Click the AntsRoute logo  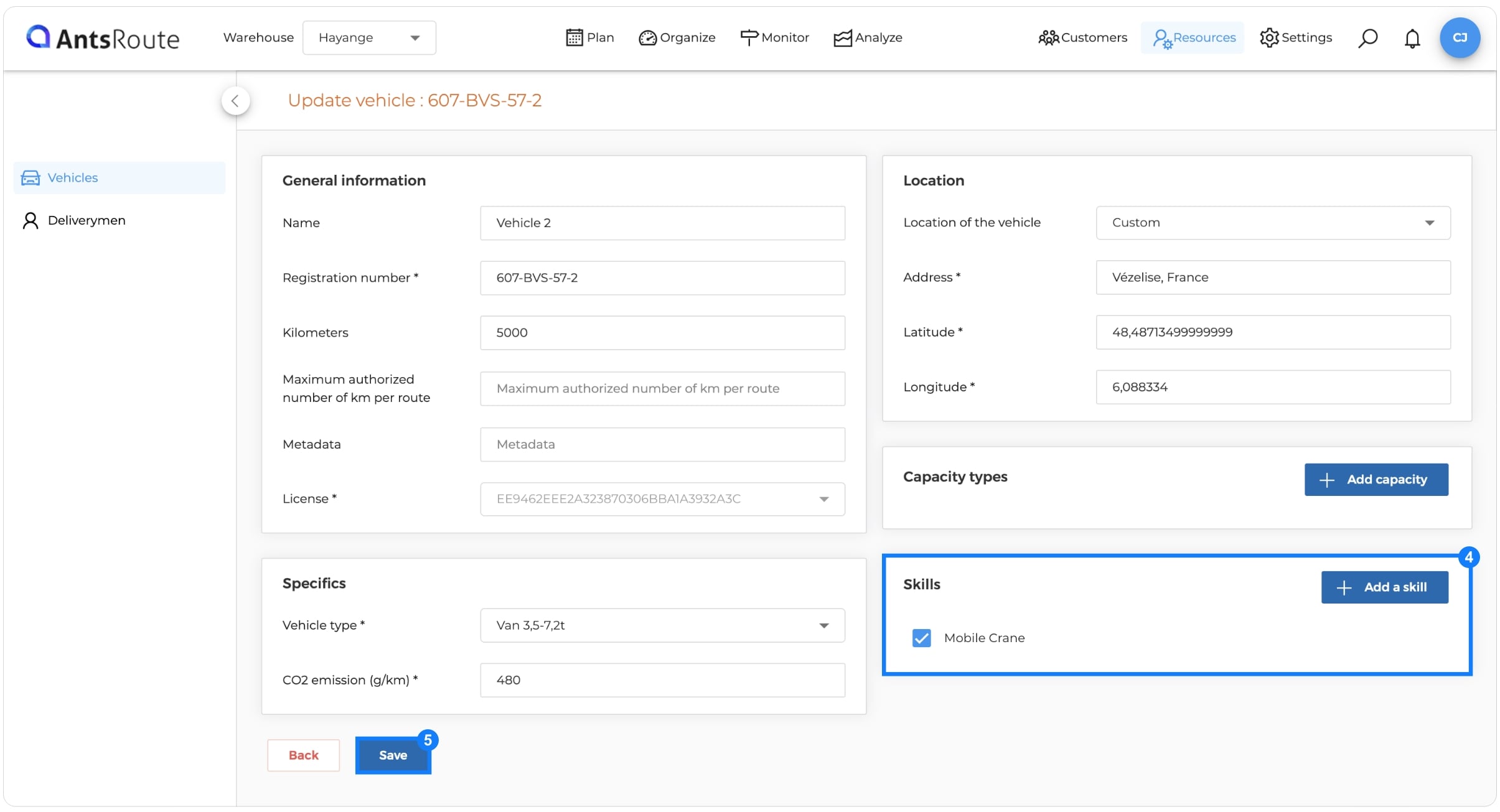(x=103, y=38)
